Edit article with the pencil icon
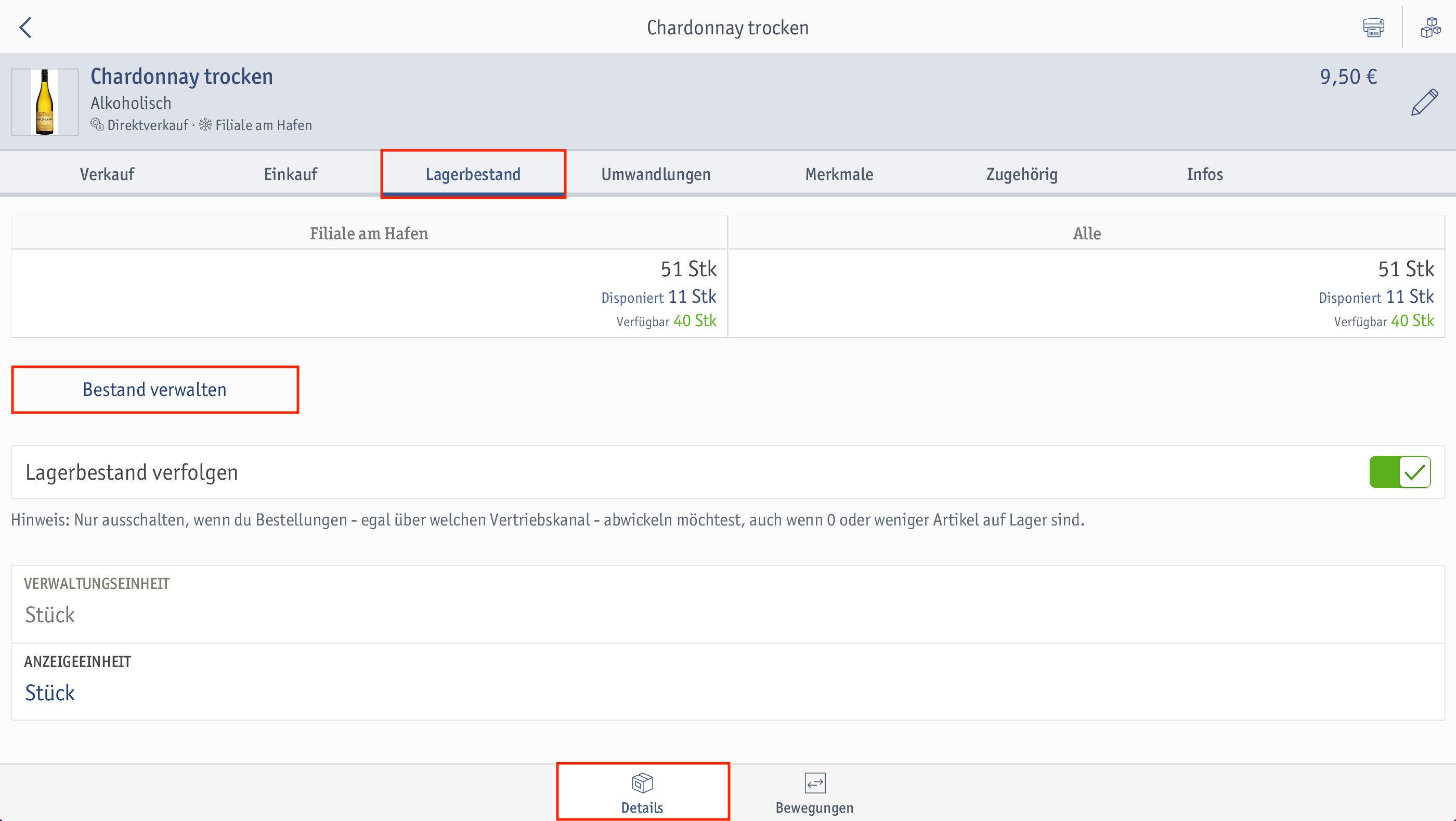This screenshot has width=1456, height=821. [1424, 102]
